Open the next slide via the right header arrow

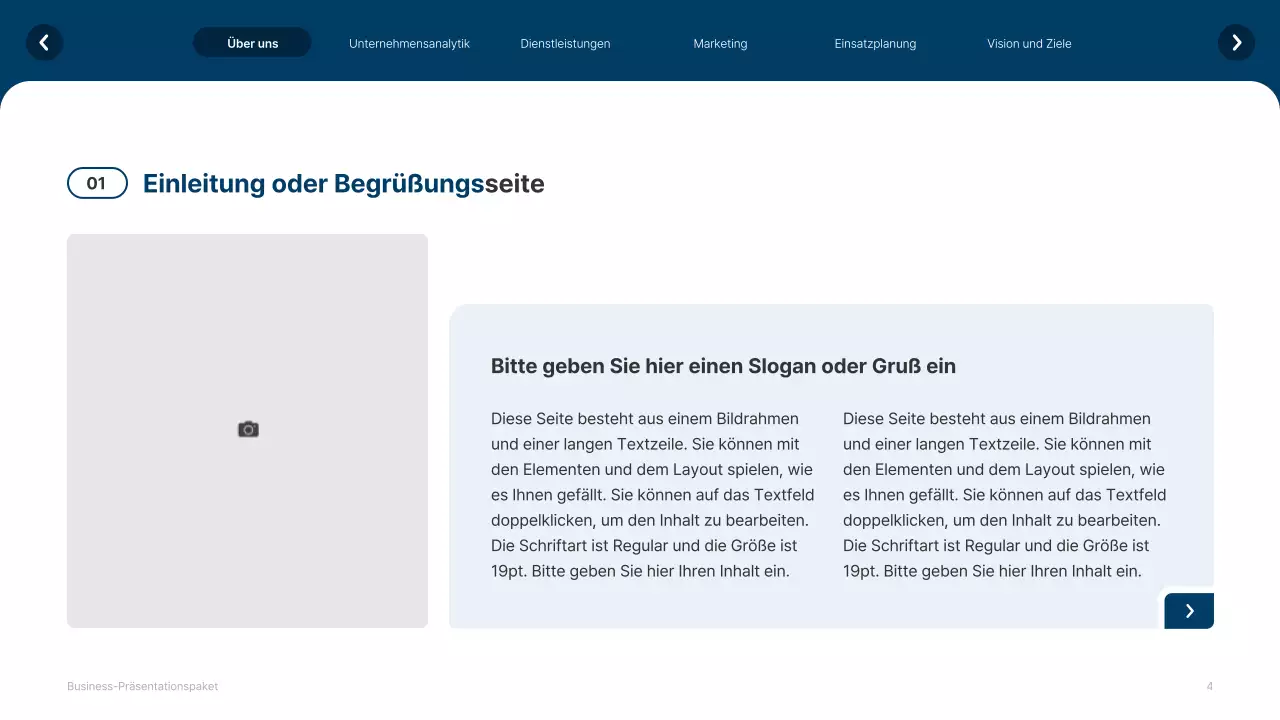tap(1236, 43)
